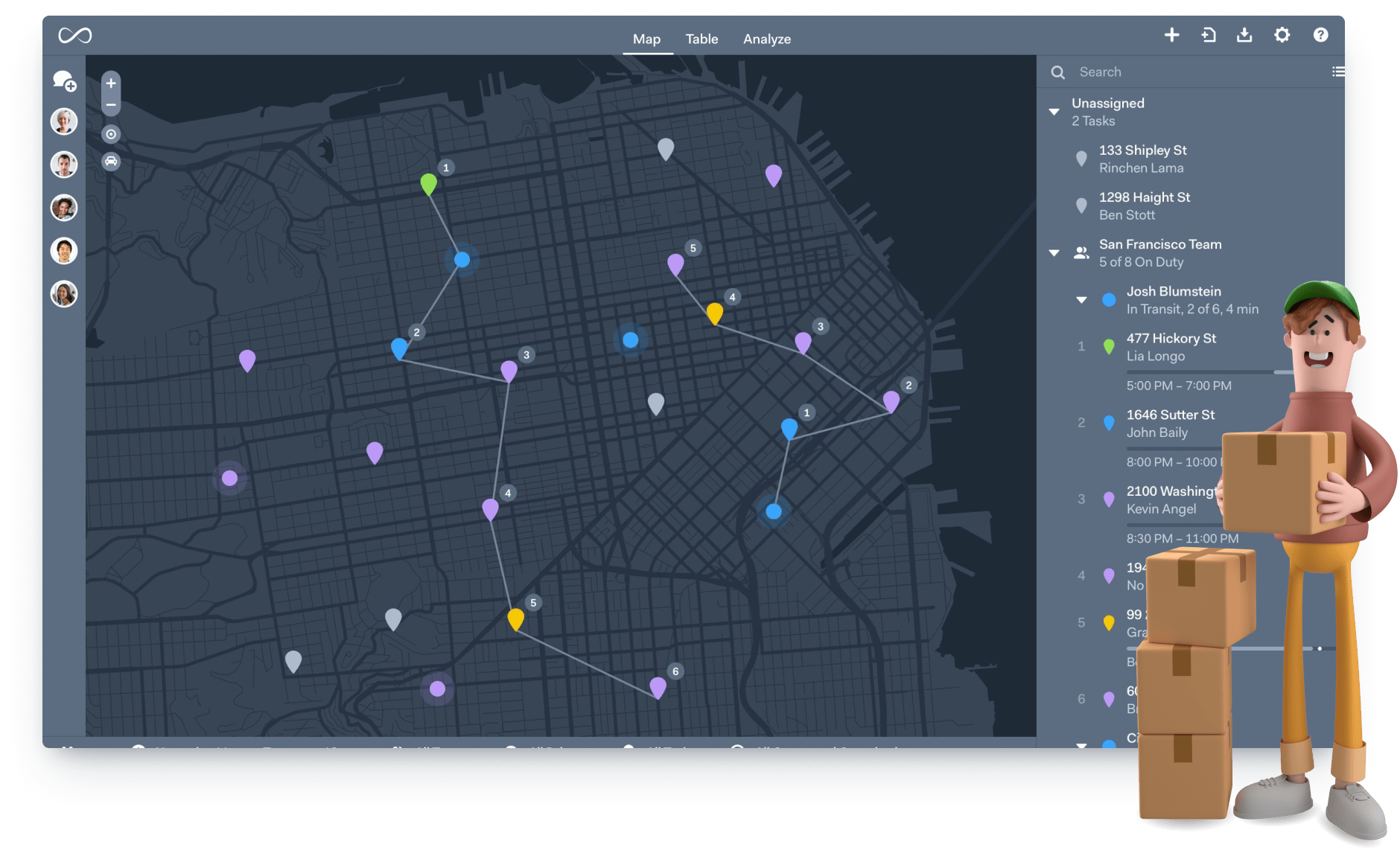Switch to the Table tab
Viewport: 1400px width, 856px height.
pos(702,39)
